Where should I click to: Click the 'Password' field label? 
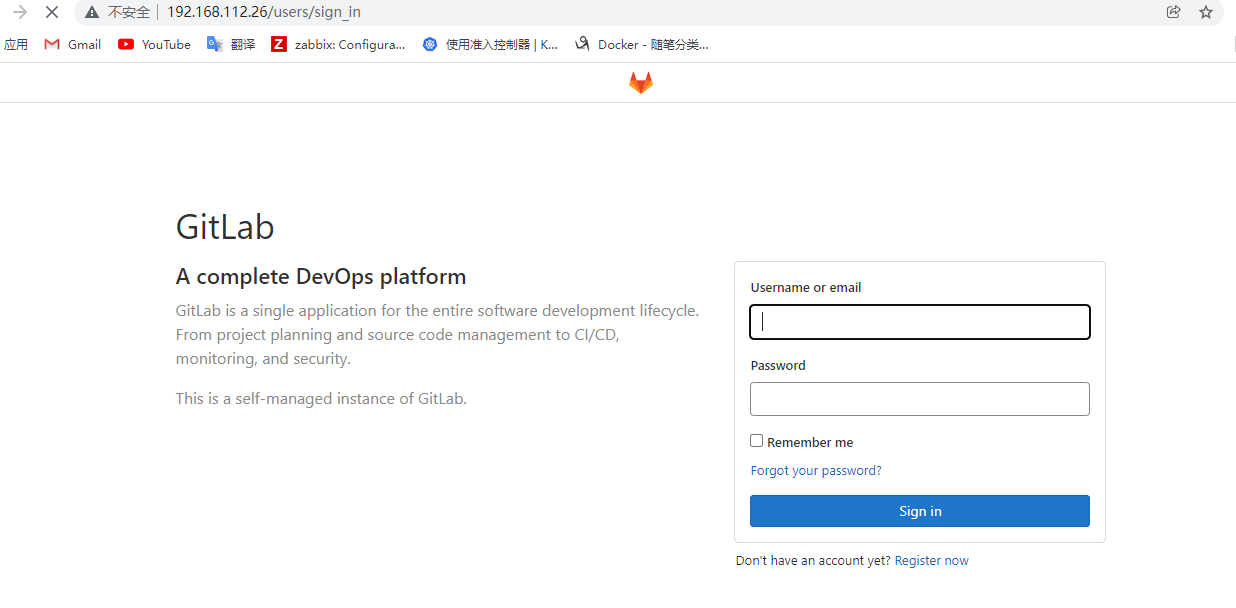(x=778, y=366)
